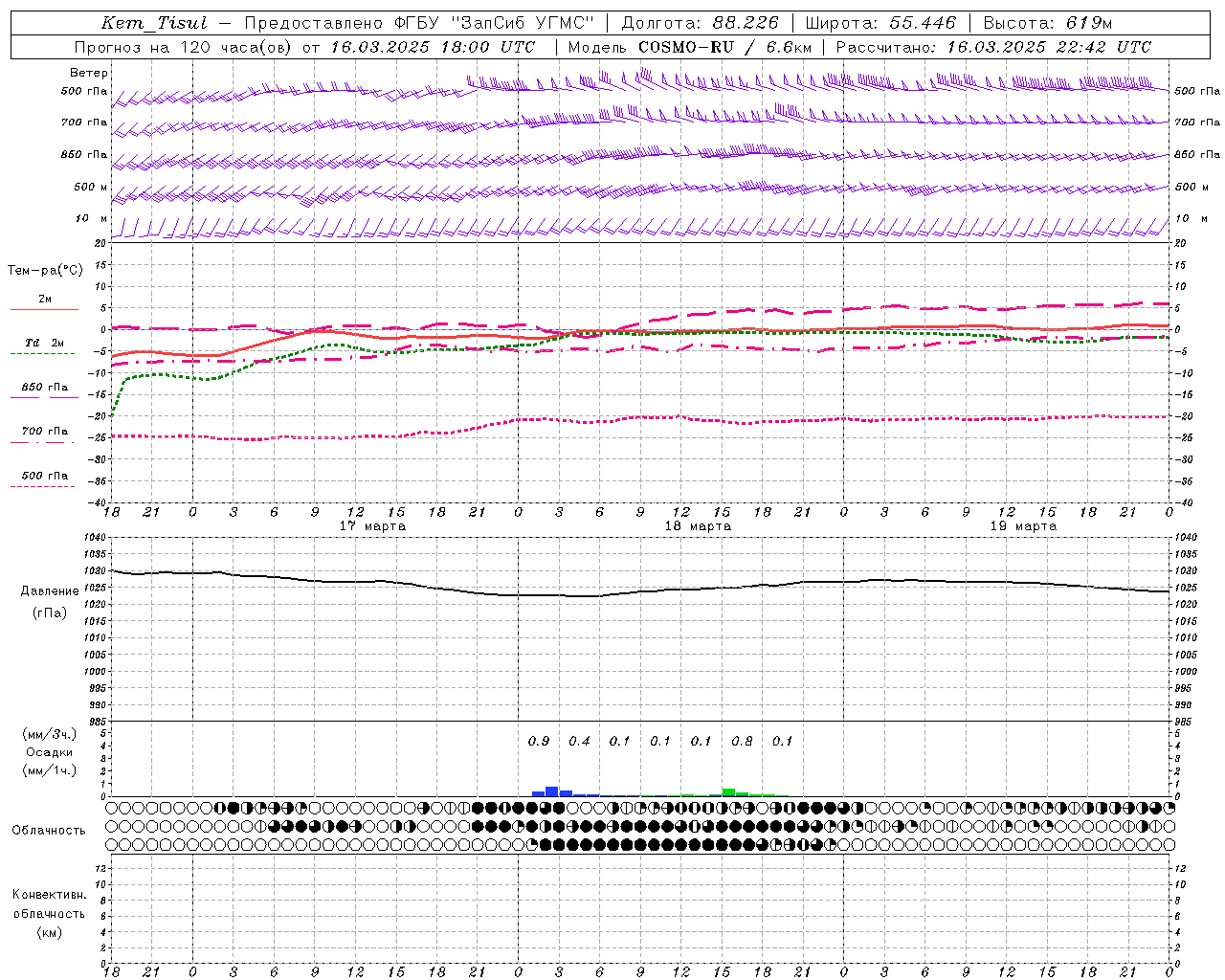This screenshot has height=980, width=1225.
Task: Click the 0.9 precipitation amount value
Action: coord(539,741)
